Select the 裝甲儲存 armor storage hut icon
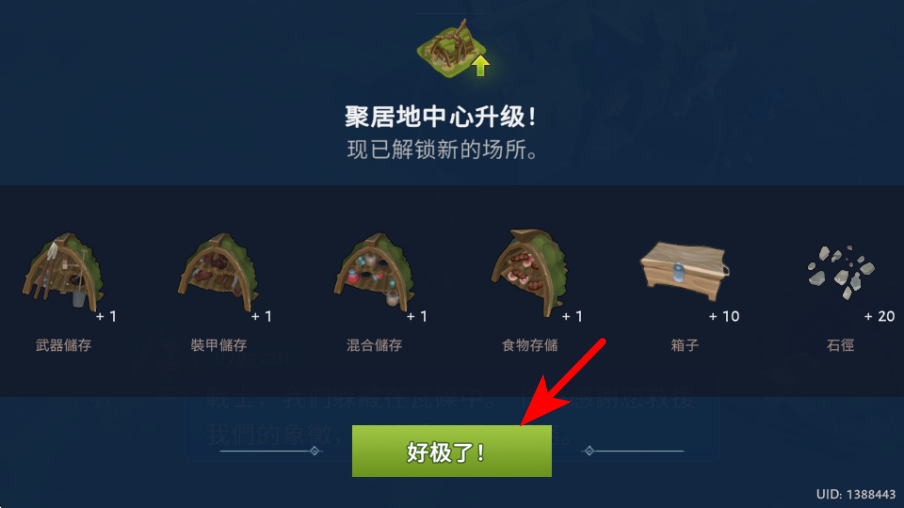The image size is (904, 508). tap(219, 272)
